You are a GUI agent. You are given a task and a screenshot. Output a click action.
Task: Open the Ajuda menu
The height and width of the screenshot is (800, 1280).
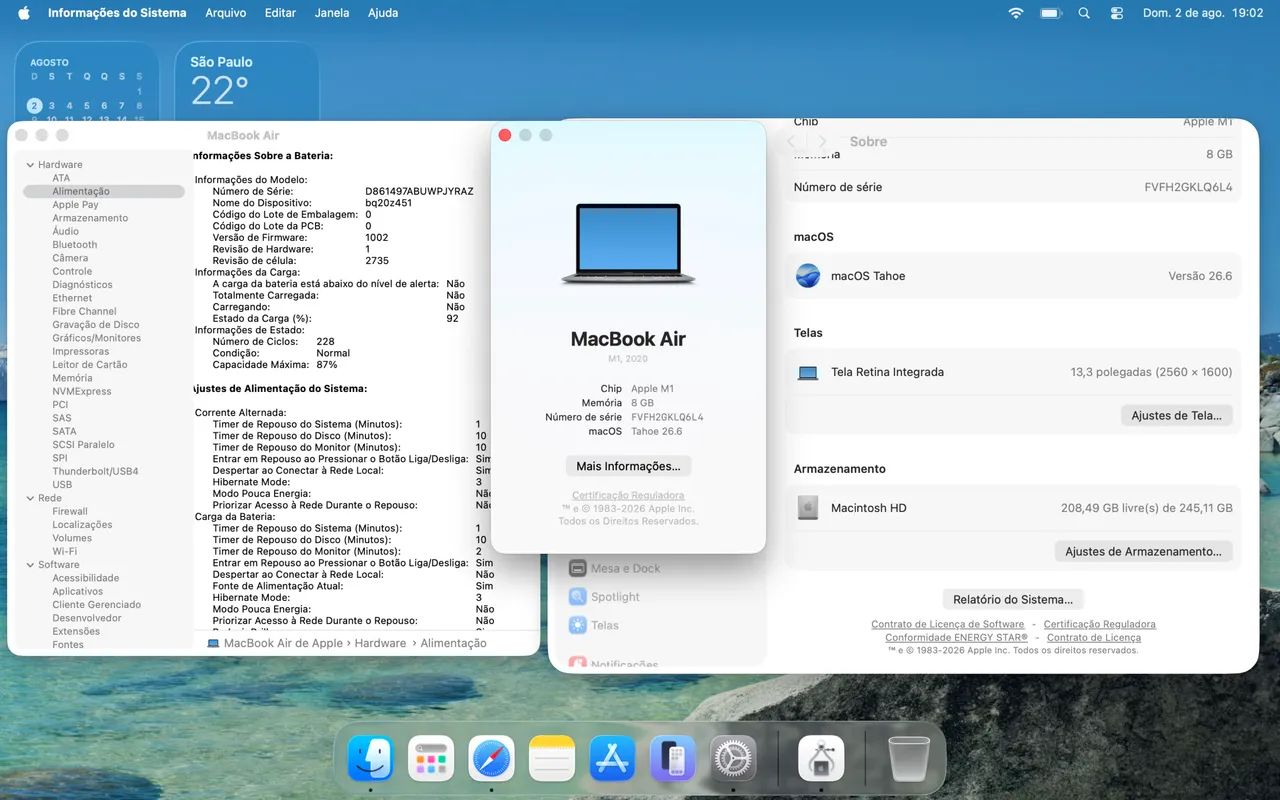[382, 13]
